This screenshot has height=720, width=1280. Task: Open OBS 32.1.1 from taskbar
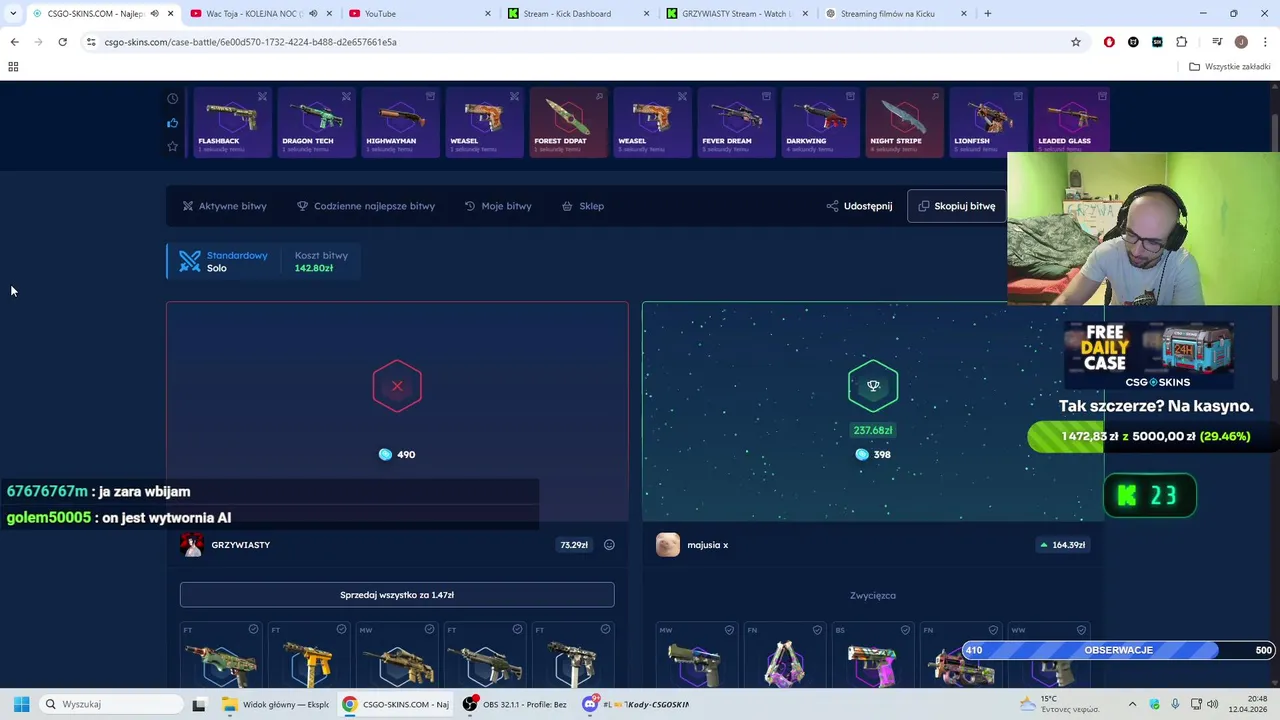click(515, 704)
